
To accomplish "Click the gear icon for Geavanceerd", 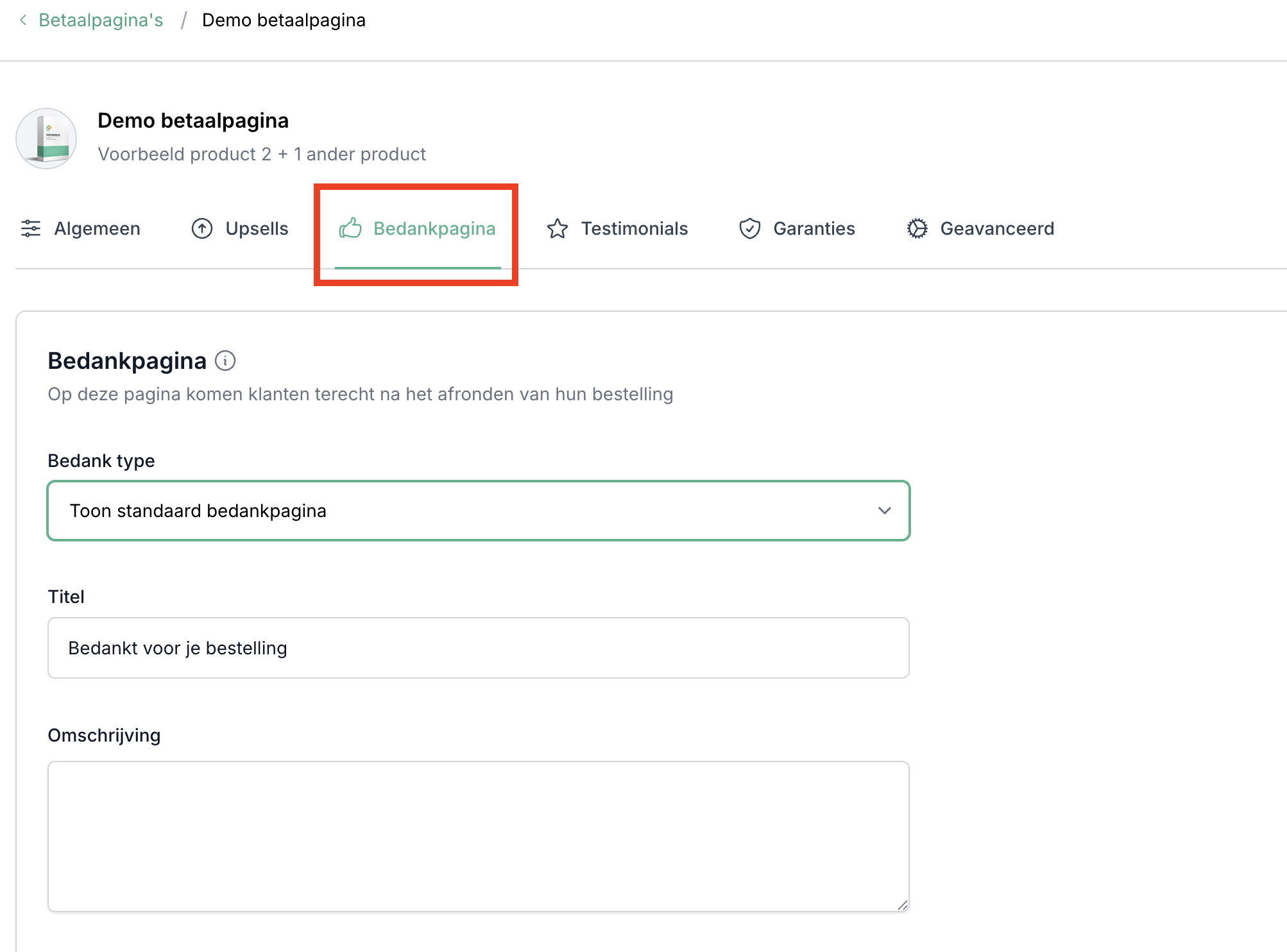I will point(917,228).
